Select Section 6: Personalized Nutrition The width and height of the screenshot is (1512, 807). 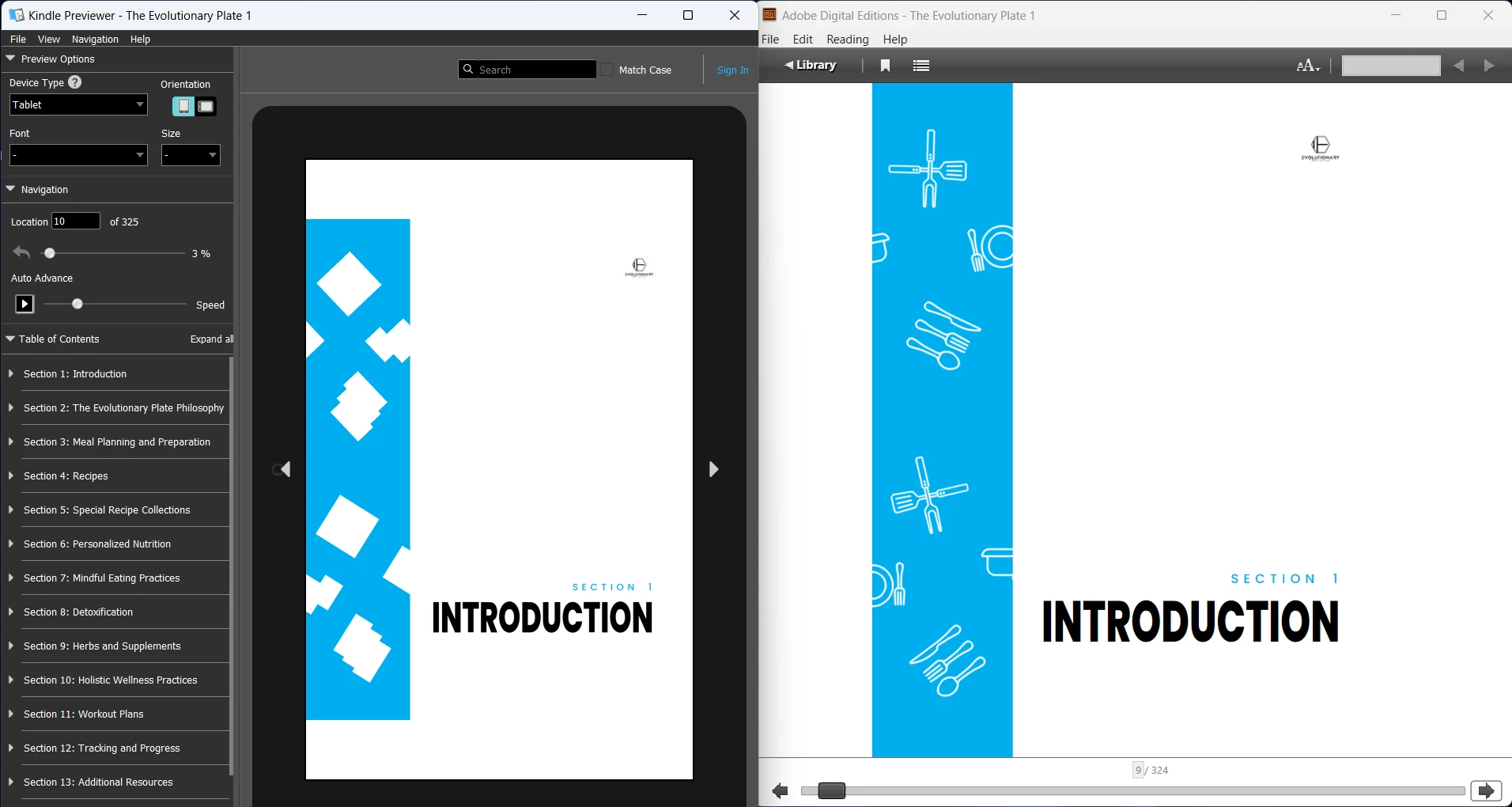click(x=97, y=544)
